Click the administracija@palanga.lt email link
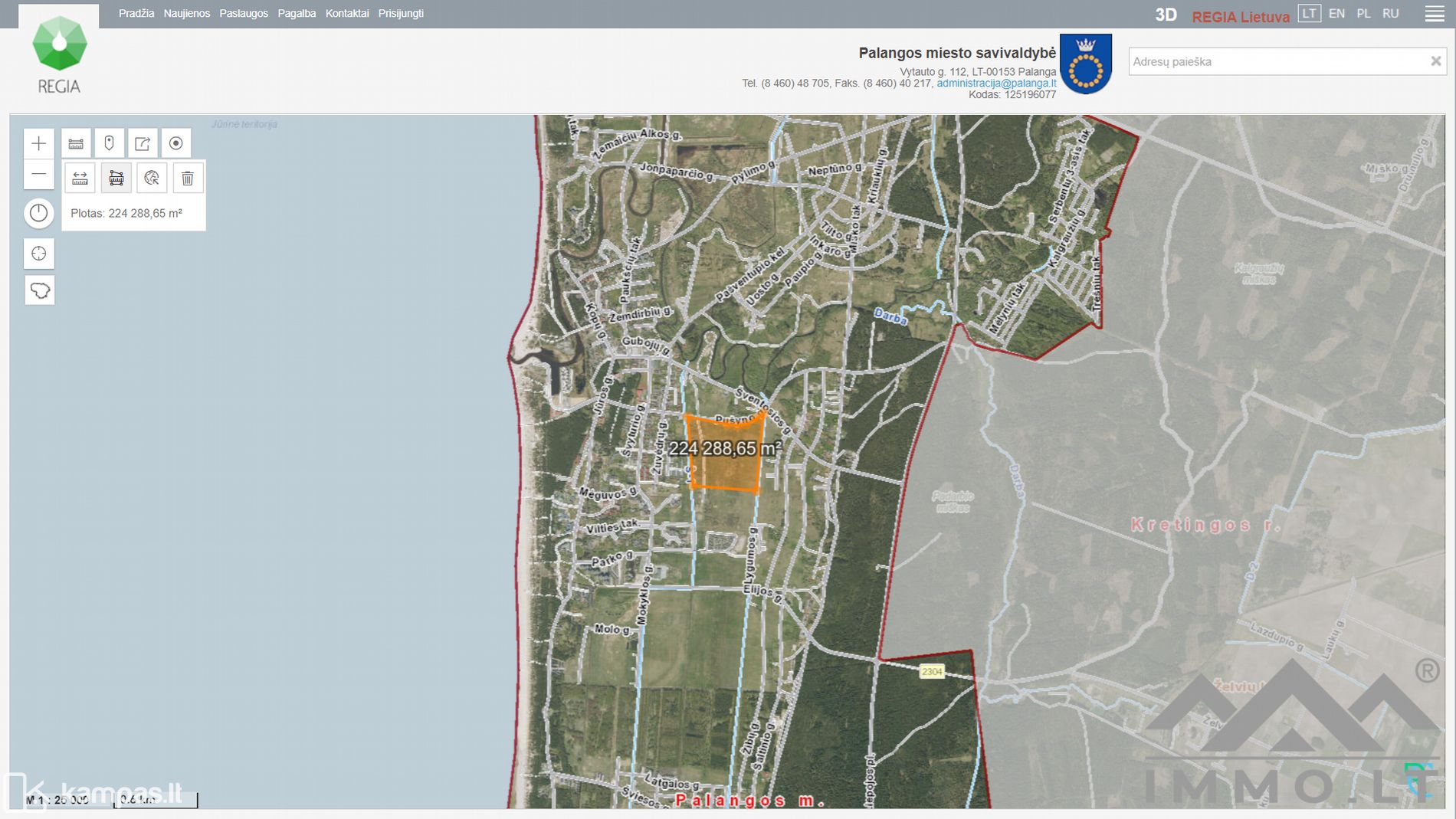 996,84
